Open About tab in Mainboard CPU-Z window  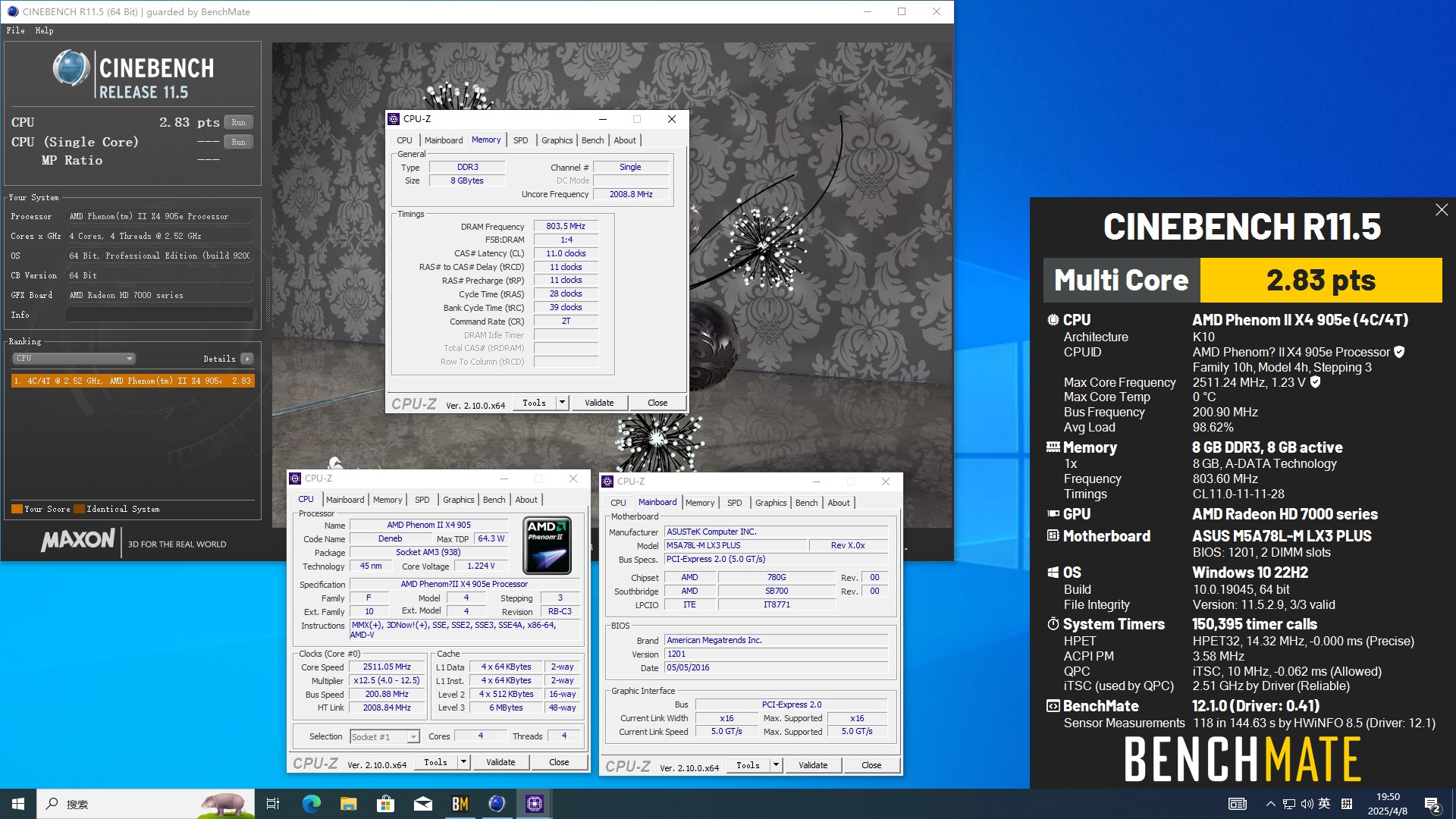pos(839,503)
